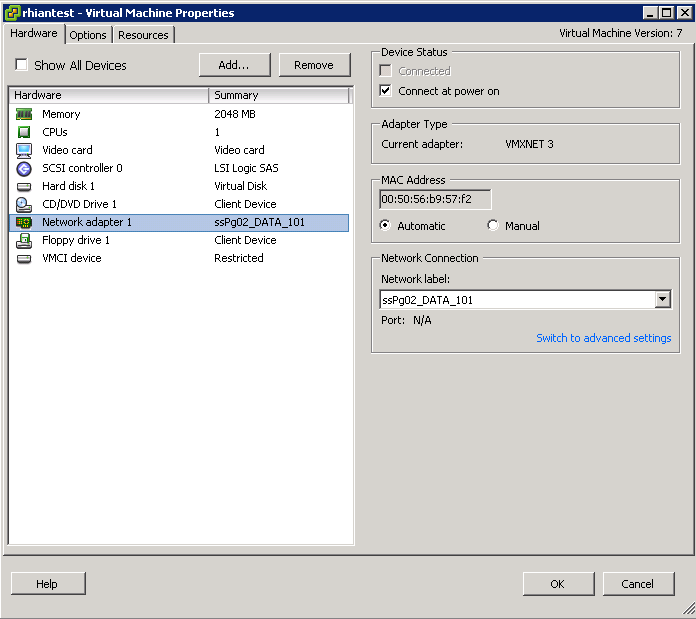Select Network adapter 1 row label

point(87,222)
